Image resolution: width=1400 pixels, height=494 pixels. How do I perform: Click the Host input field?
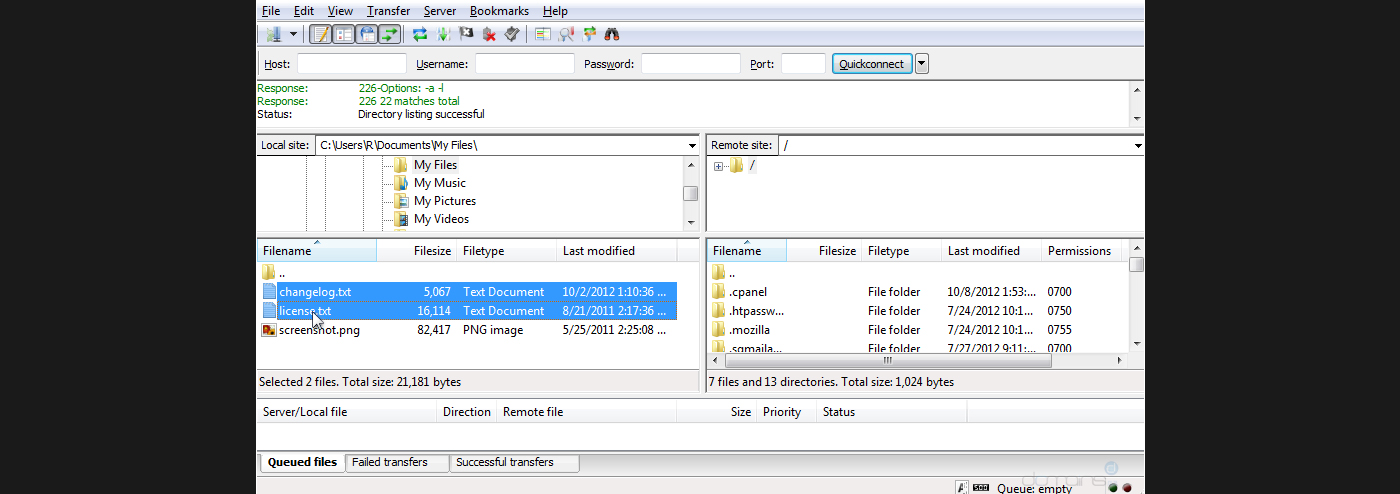(x=352, y=64)
